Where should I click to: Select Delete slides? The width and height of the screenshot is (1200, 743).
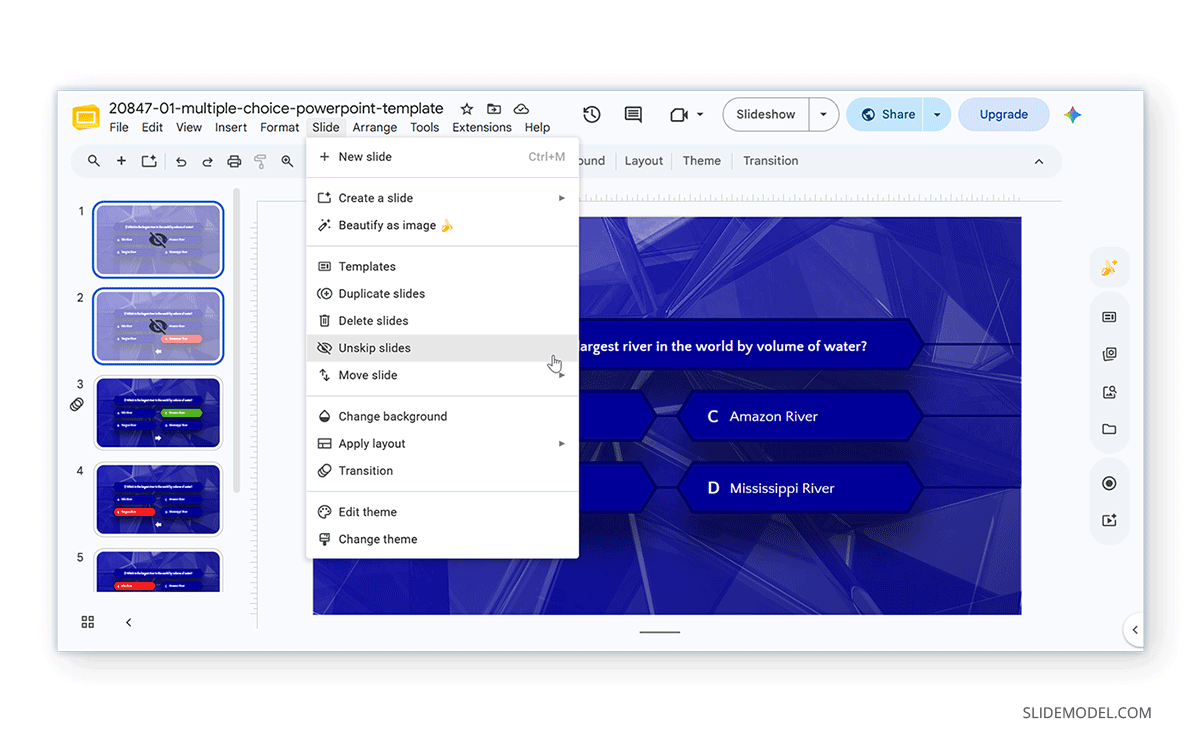[442, 321]
